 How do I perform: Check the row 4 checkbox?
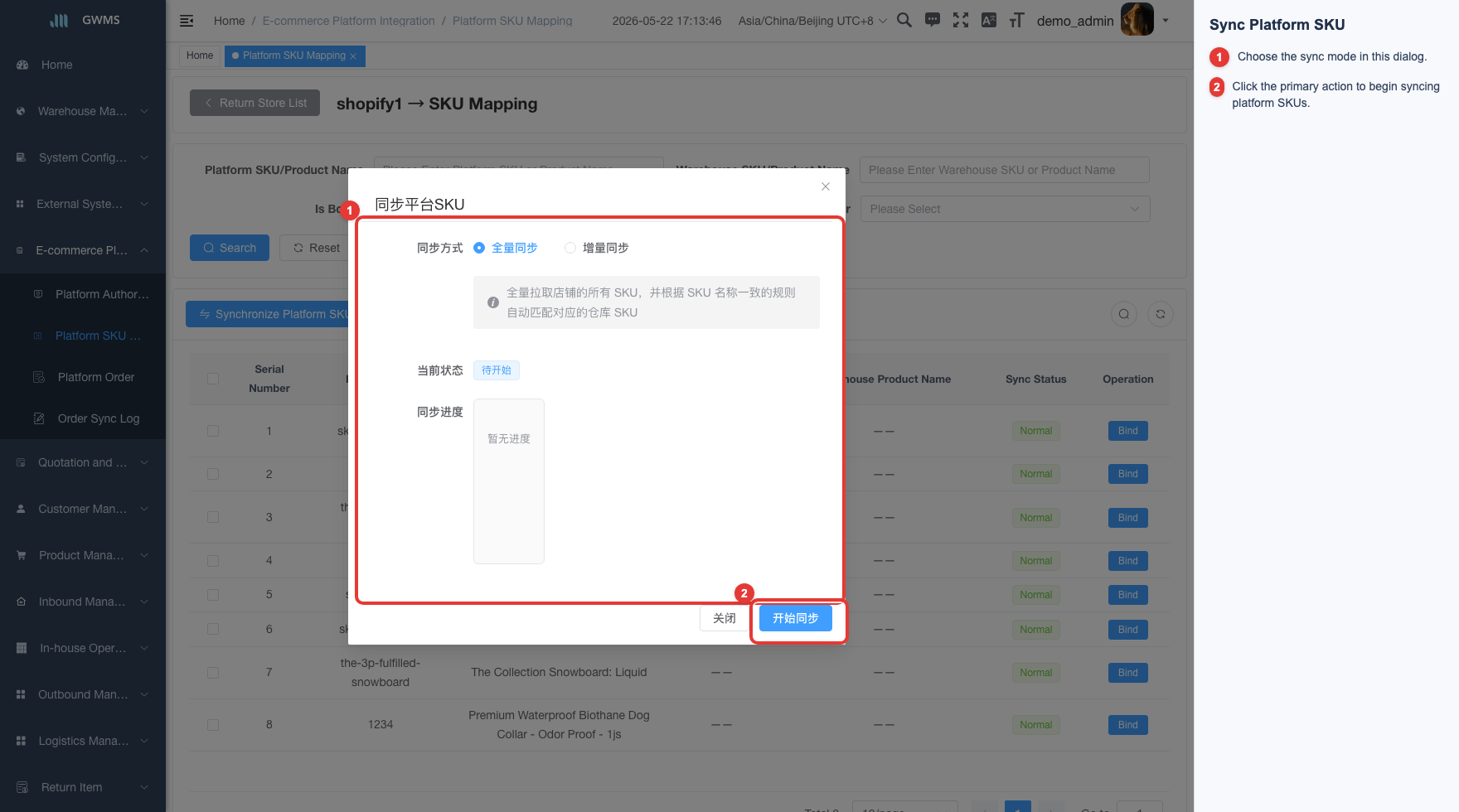pyautogui.click(x=213, y=561)
